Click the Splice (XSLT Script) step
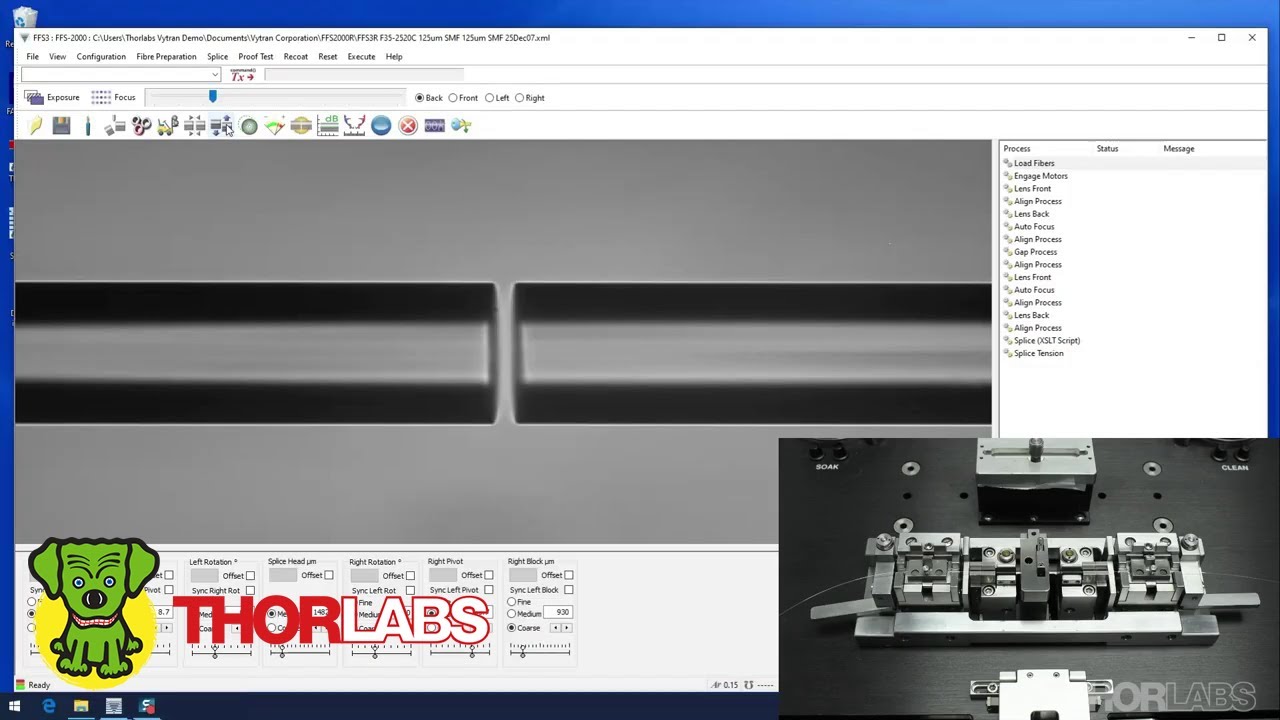The image size is (1280, 720). (1047, 341)
